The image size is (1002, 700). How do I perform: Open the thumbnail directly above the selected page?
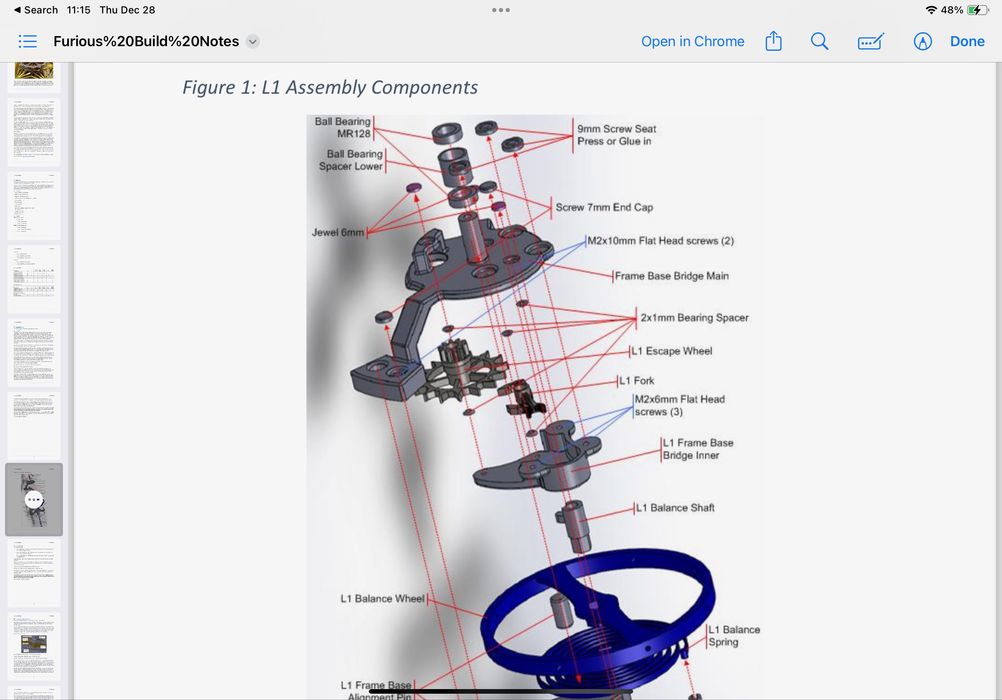(x=34, y=425)
